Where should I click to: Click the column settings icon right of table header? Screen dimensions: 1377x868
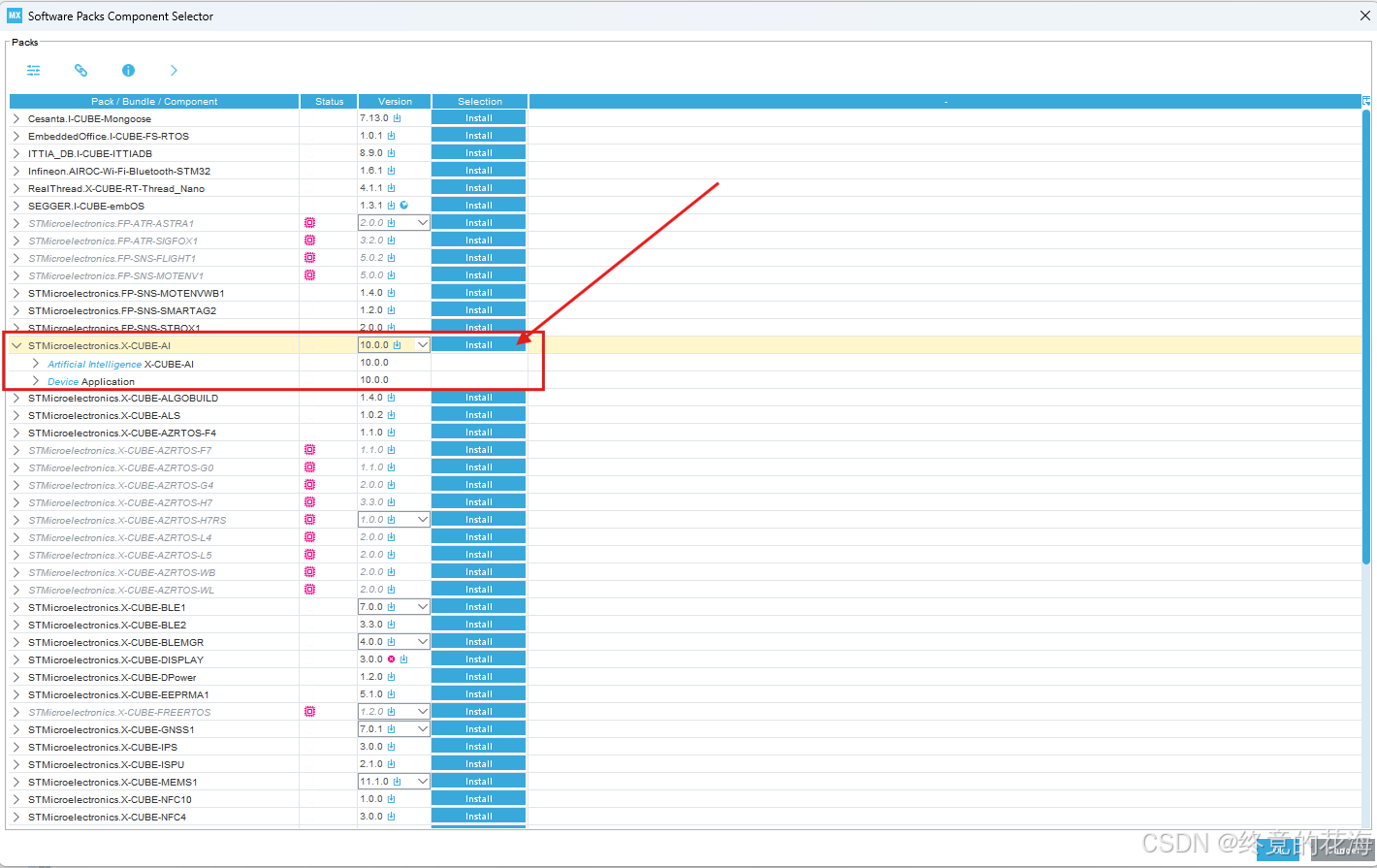click(x=1366, y=101)
